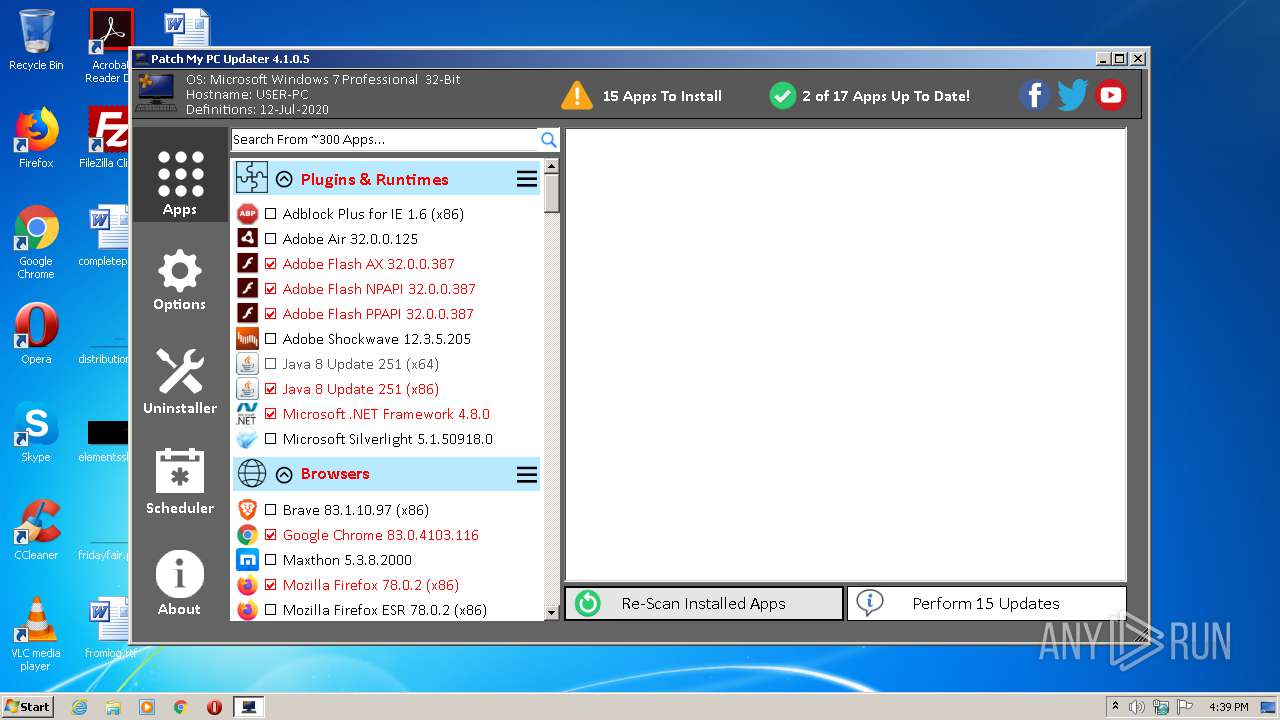Uncheck Adobe Flash NPAPI 32.0.0.387
The image size is (1280, 720).
(x=270, y=289)
